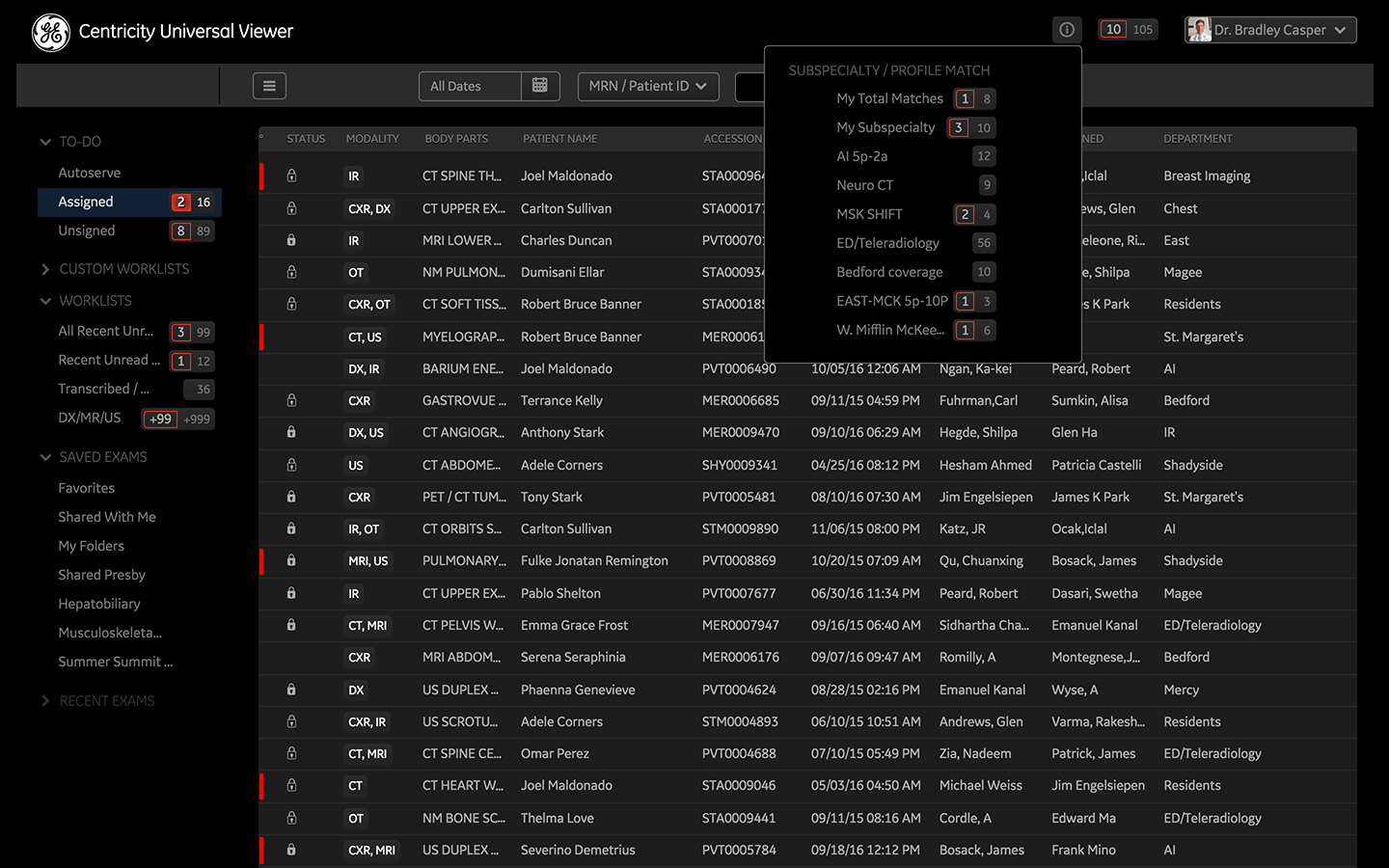Click lock icon on Anthony Stark row

pos(291,432)
